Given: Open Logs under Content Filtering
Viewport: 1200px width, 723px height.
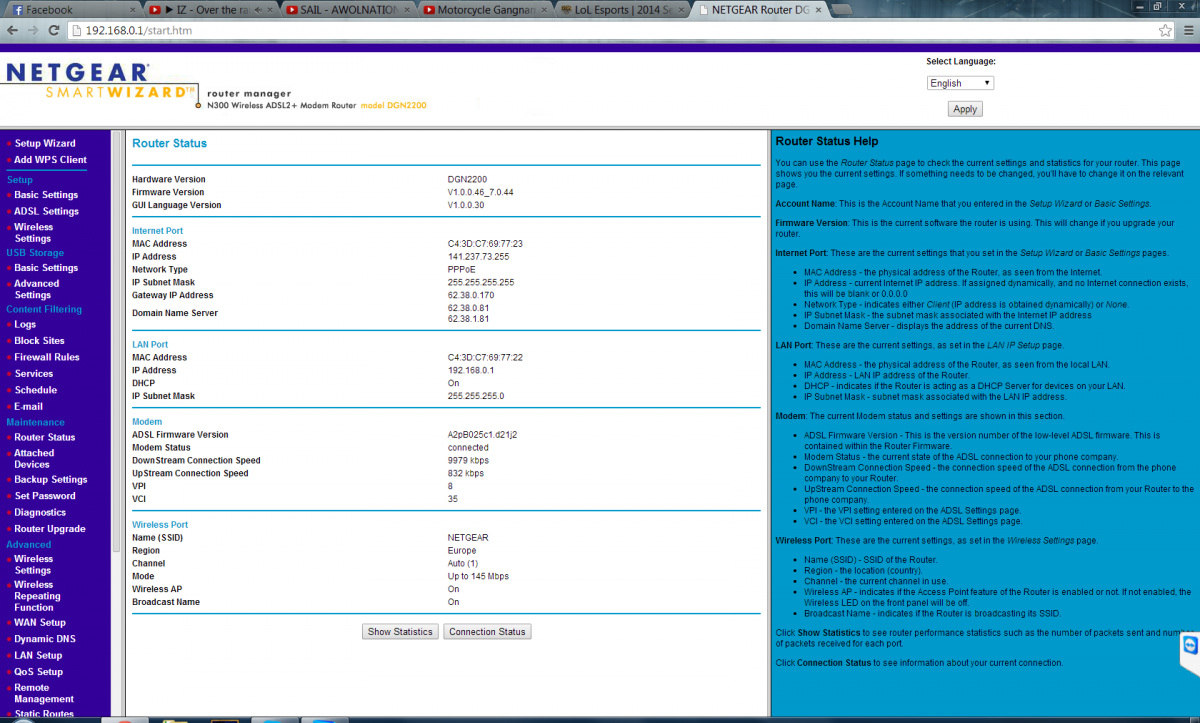Looking at the screenshot, I should pos(25,325).
